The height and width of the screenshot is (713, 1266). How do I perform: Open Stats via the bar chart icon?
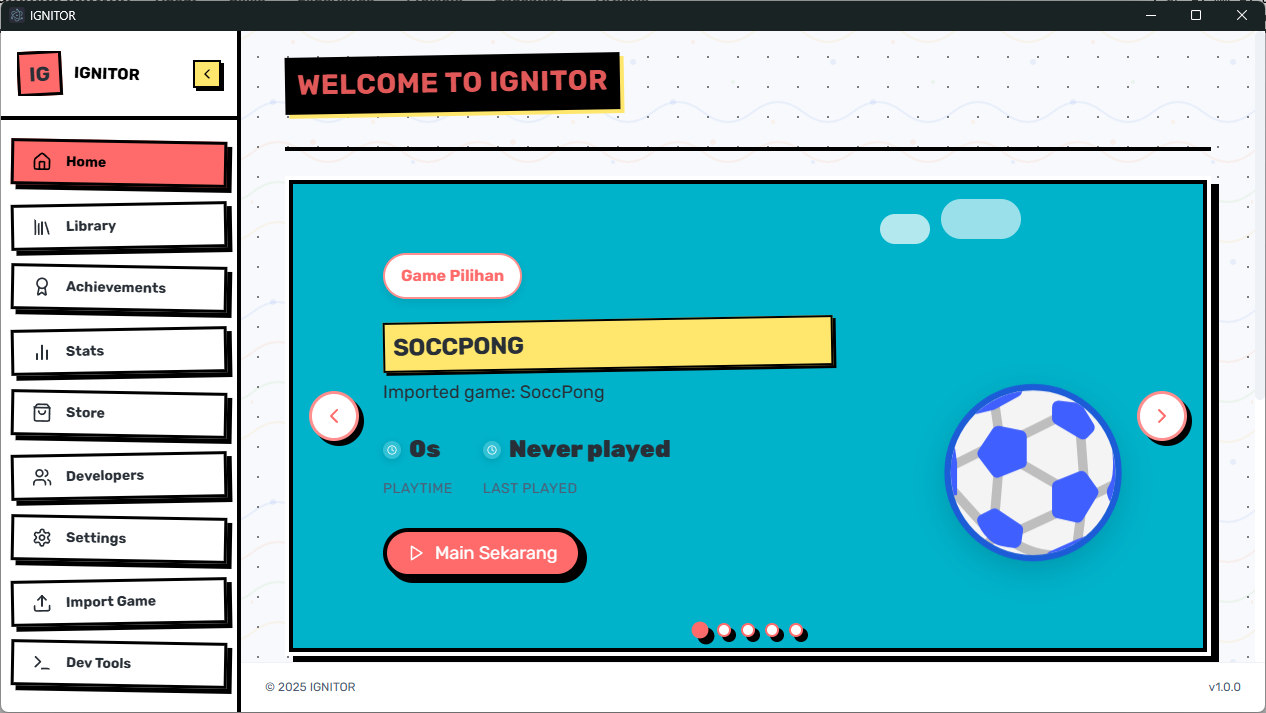[42, 350]
